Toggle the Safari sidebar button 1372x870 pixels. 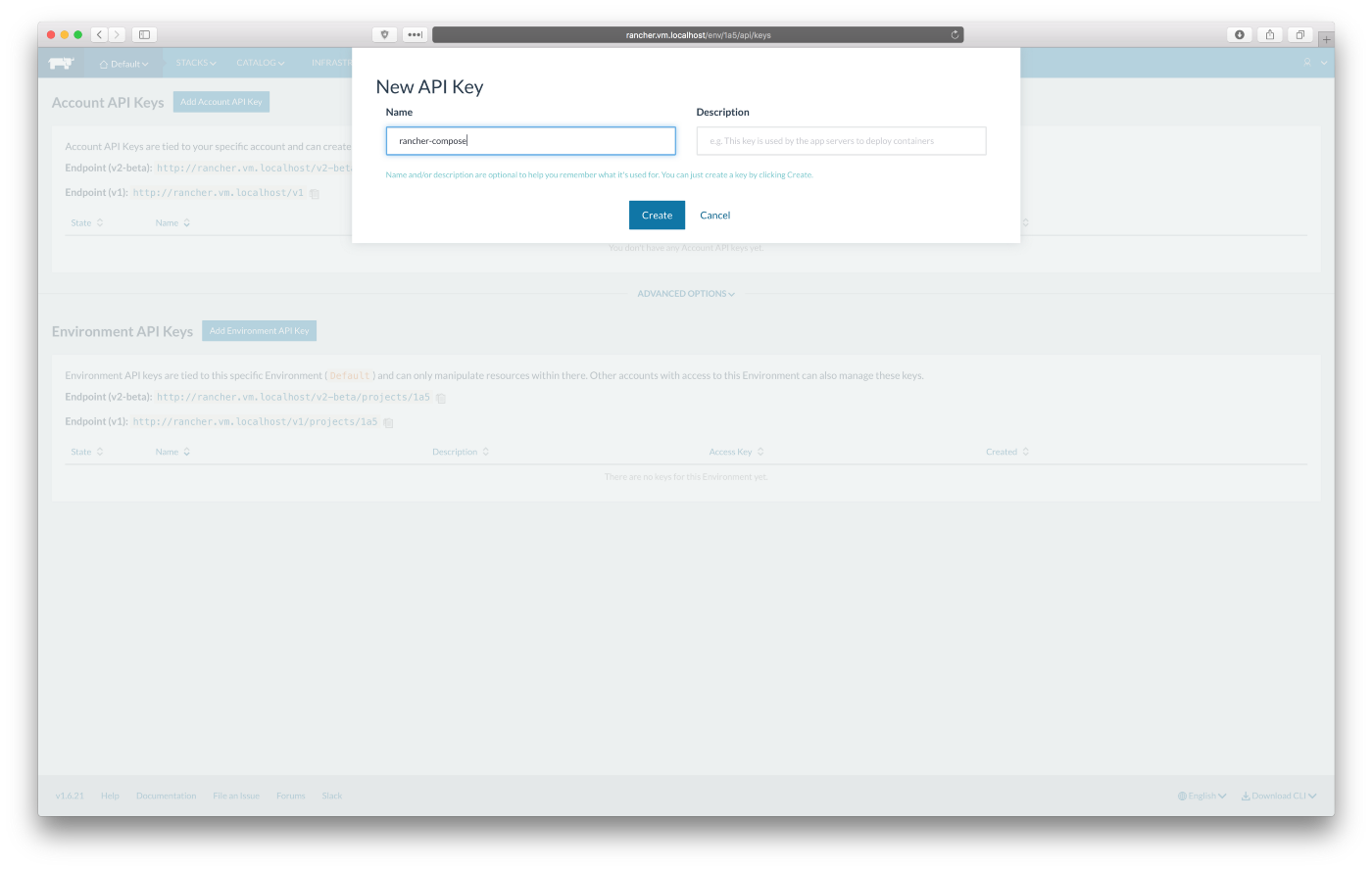tap(144, 34)
